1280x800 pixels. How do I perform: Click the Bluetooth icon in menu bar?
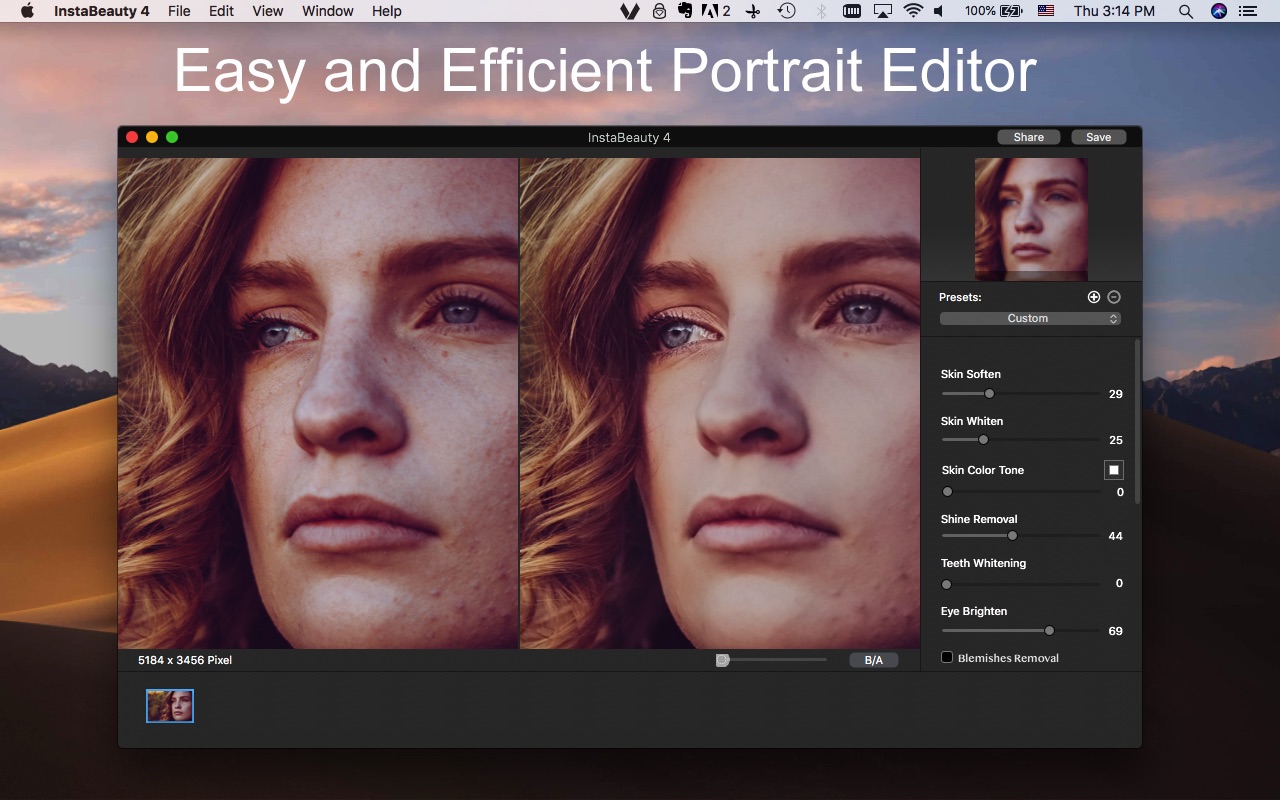[821, 11]
